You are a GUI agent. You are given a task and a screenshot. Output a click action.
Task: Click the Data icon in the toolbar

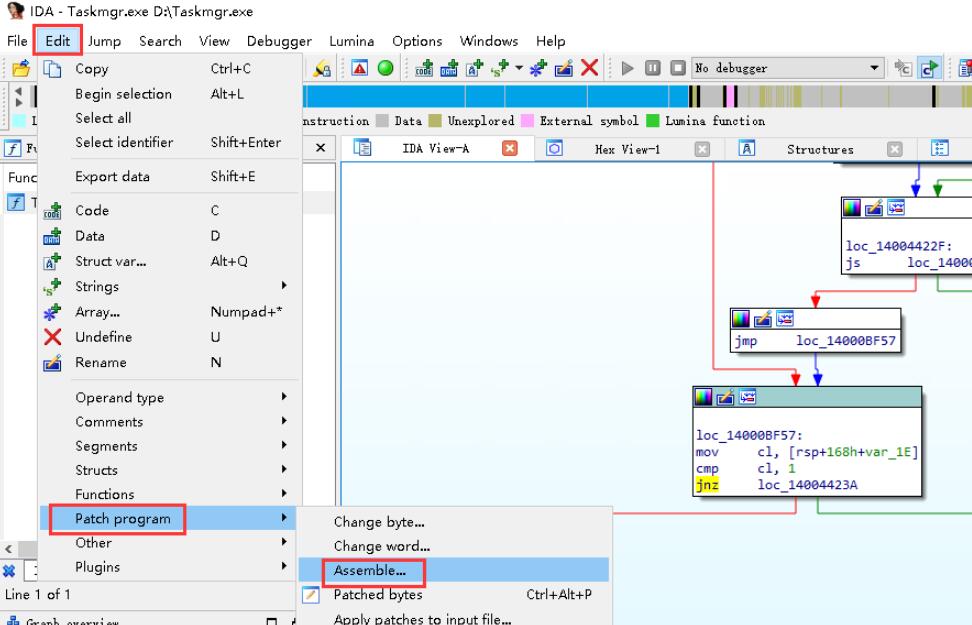tap(449, 68)
